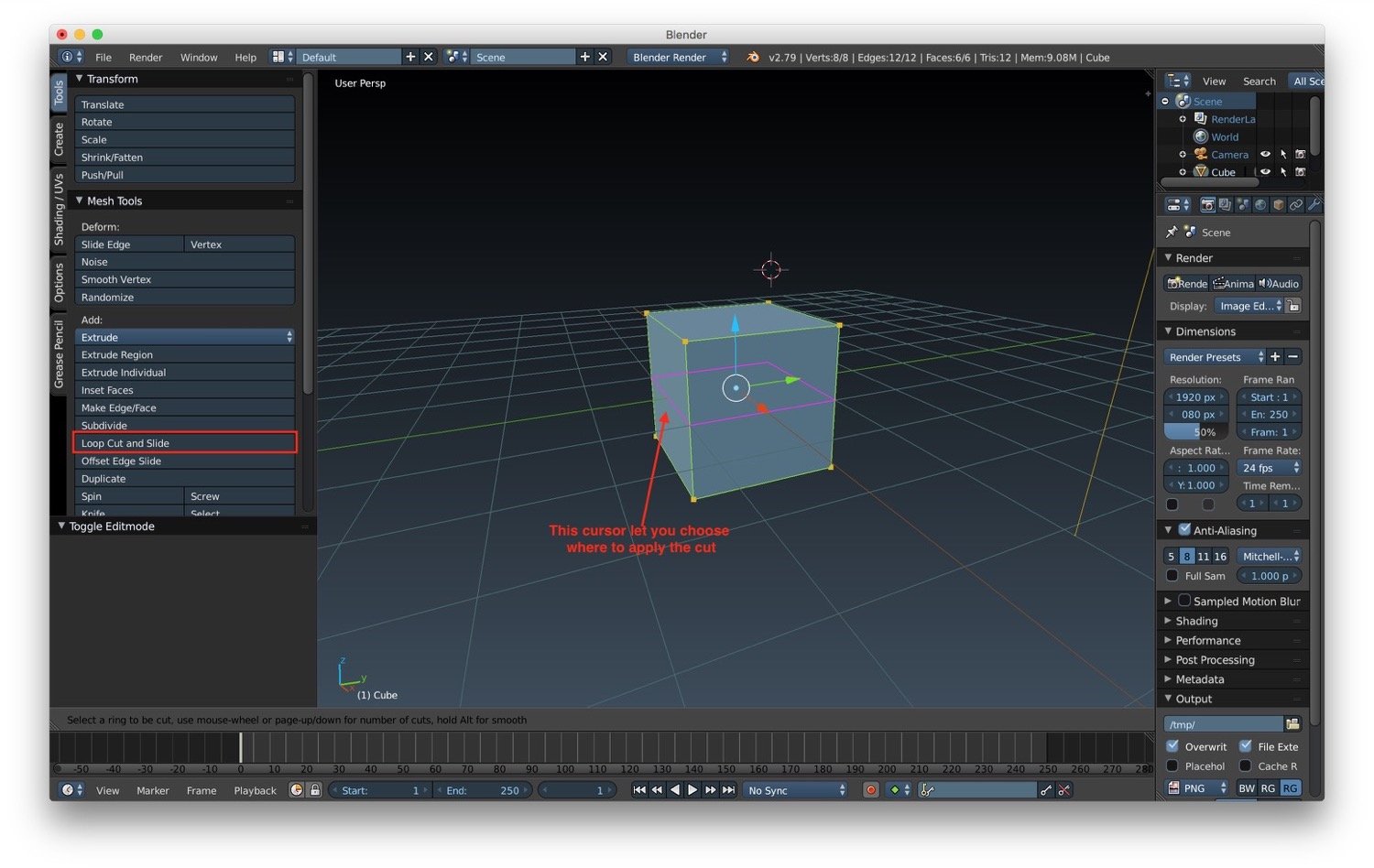The height and width of the screenshot is (868, 1374).
Task: Click the lock interface icon next to Display
Action: pyautogui.click(x=1292, y=306)
